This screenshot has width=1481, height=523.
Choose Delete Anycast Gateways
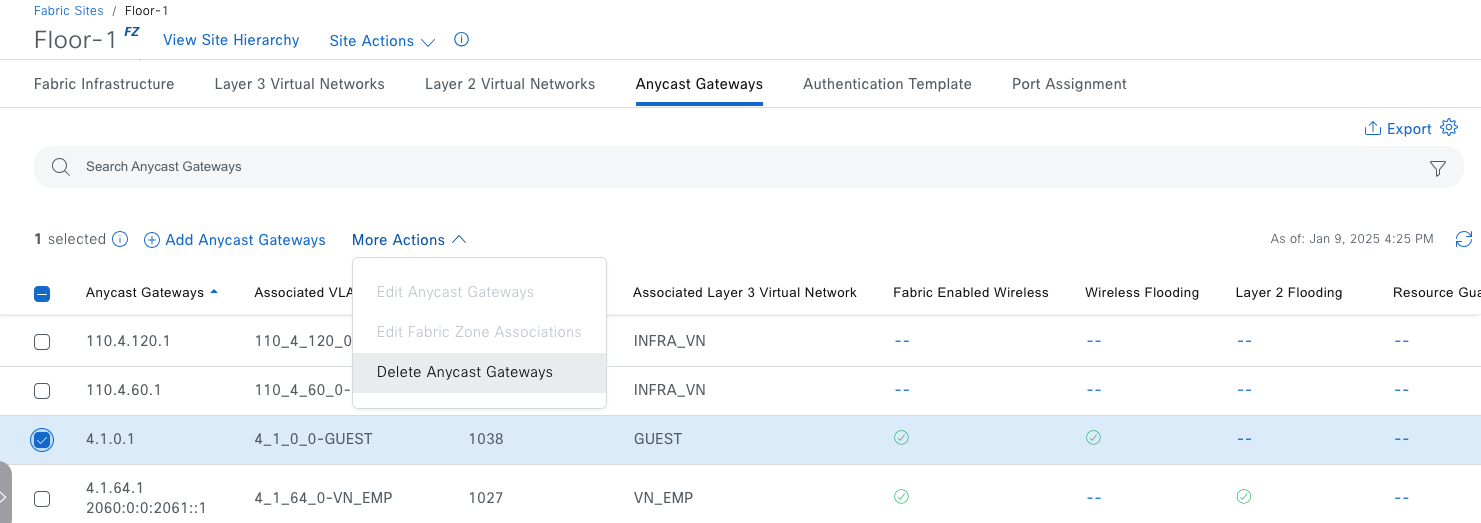[x=465, y=372]
